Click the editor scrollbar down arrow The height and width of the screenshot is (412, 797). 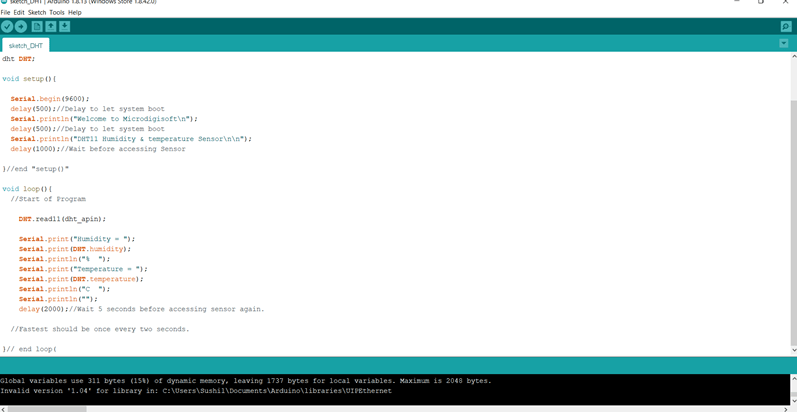[x=793, y=351]
